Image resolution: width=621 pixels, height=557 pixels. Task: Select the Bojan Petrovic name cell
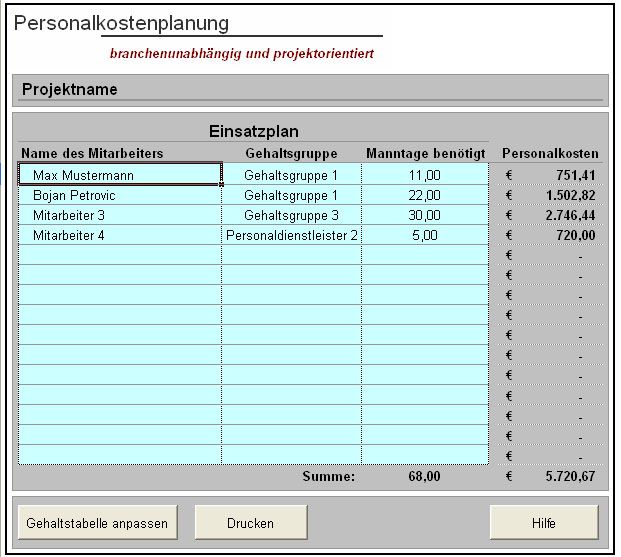pyautogui.click(x=120, y=195)
